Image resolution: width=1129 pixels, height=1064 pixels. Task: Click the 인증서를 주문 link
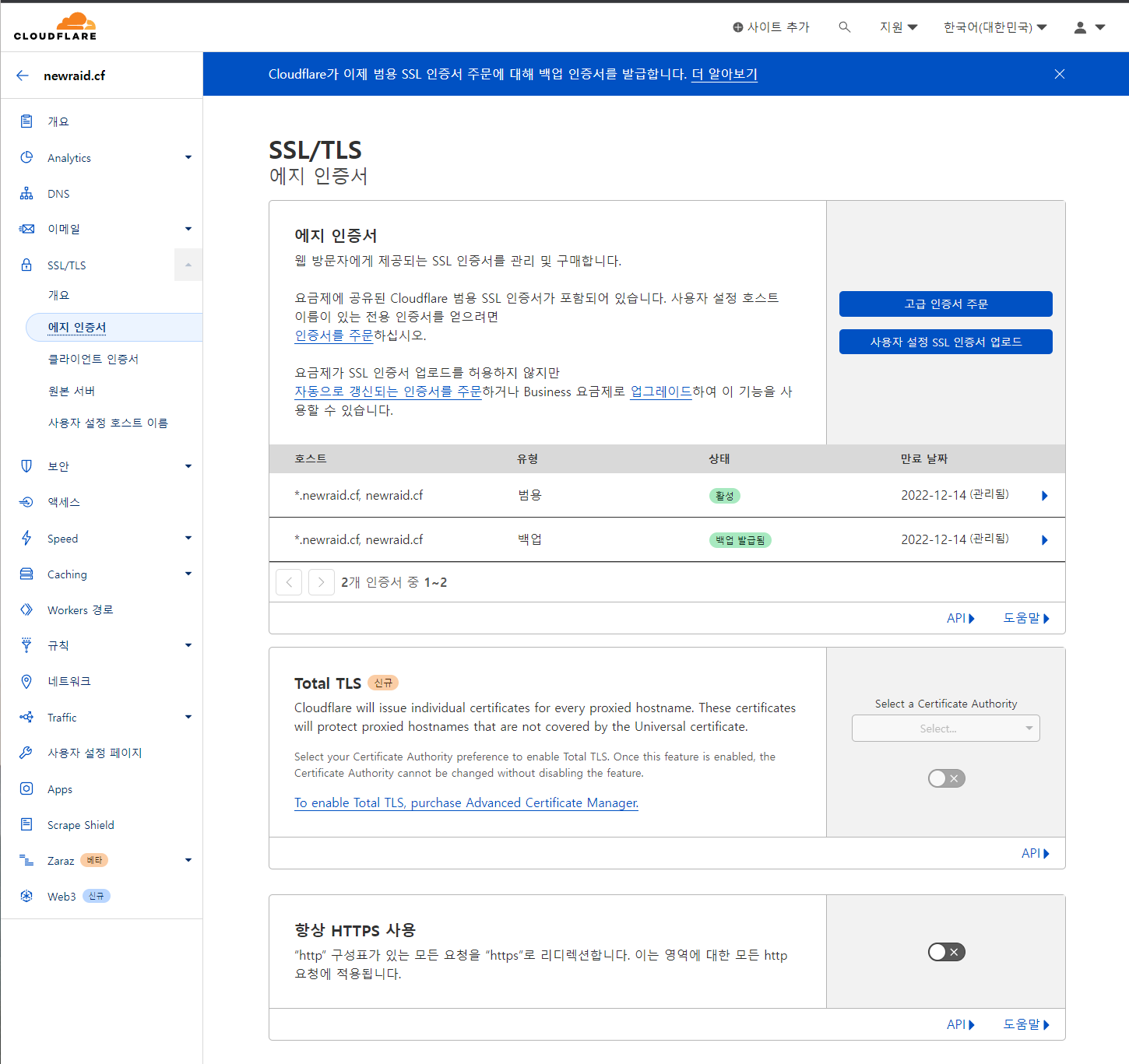pyautogui.click(x=333, y=335)
